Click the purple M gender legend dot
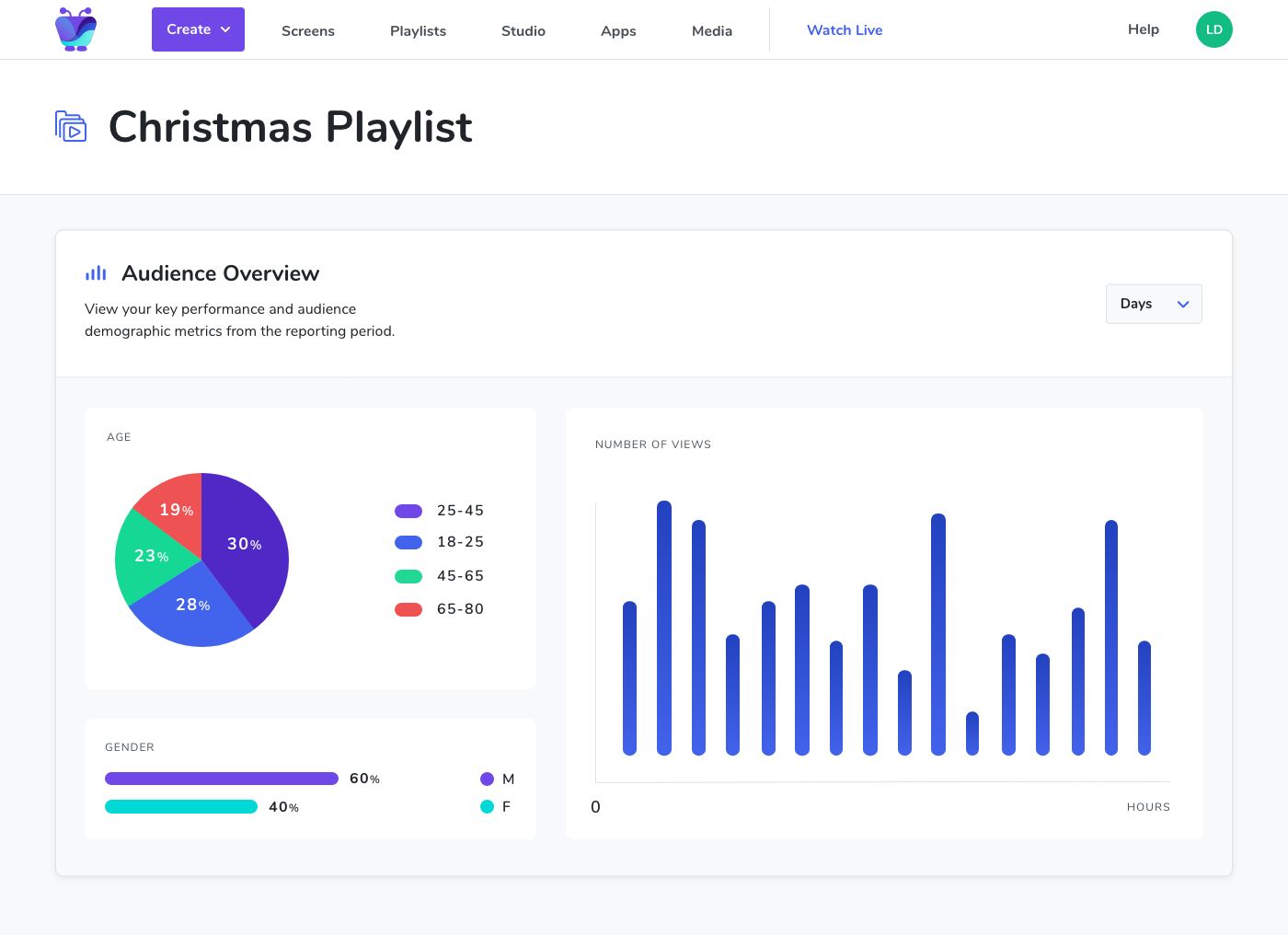Viewport: 1288px width, 935px height. [487, 779]
